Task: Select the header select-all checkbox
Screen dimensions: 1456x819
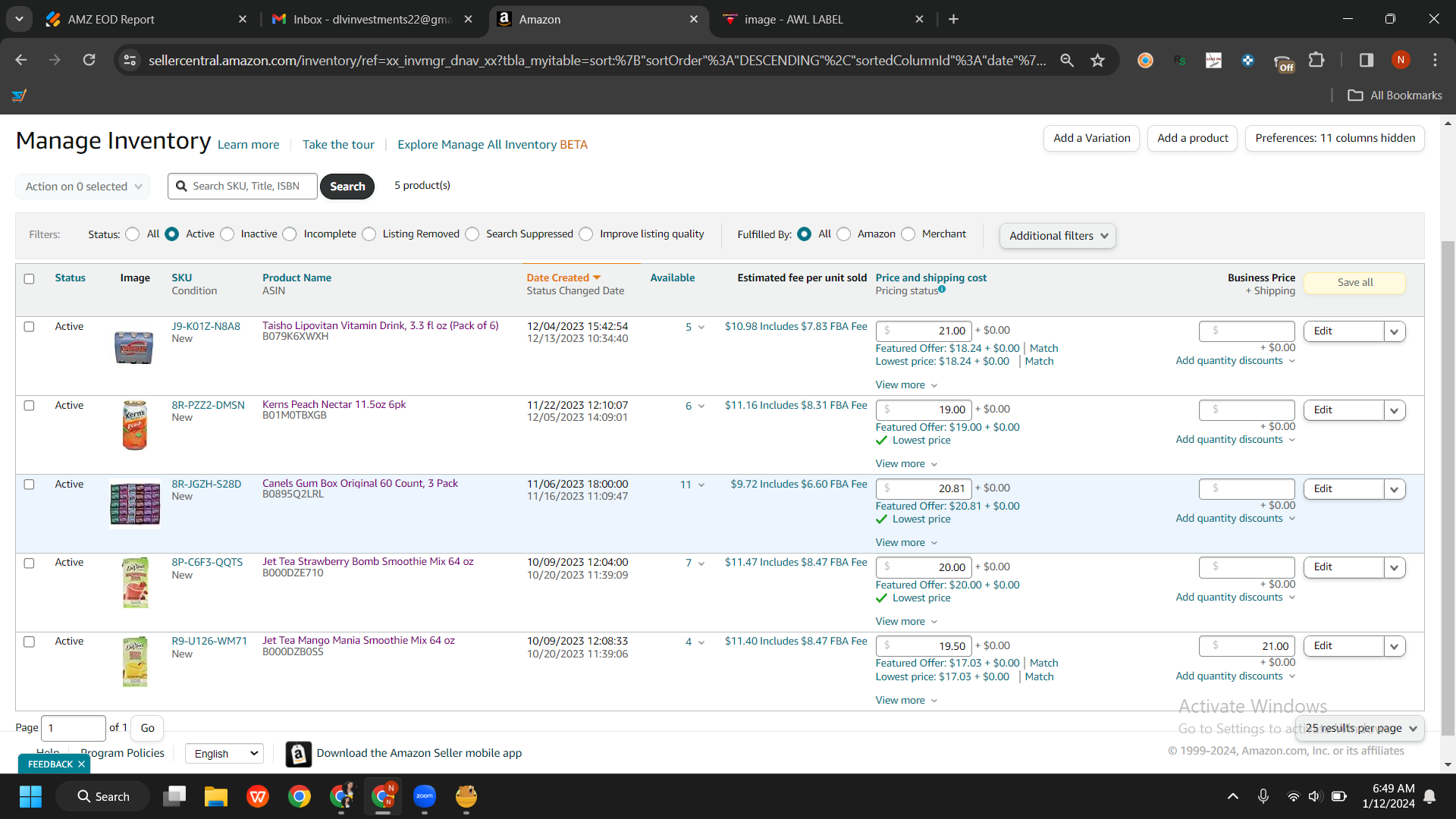Action: point(29,279)
